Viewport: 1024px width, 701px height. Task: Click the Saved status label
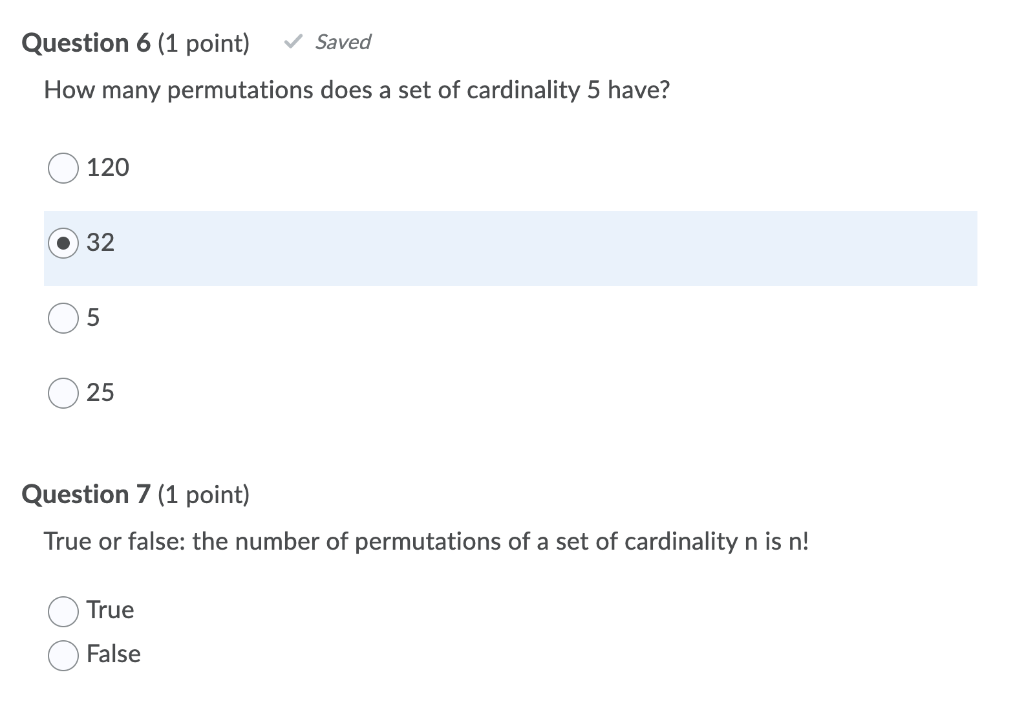(x=344, y=42)
